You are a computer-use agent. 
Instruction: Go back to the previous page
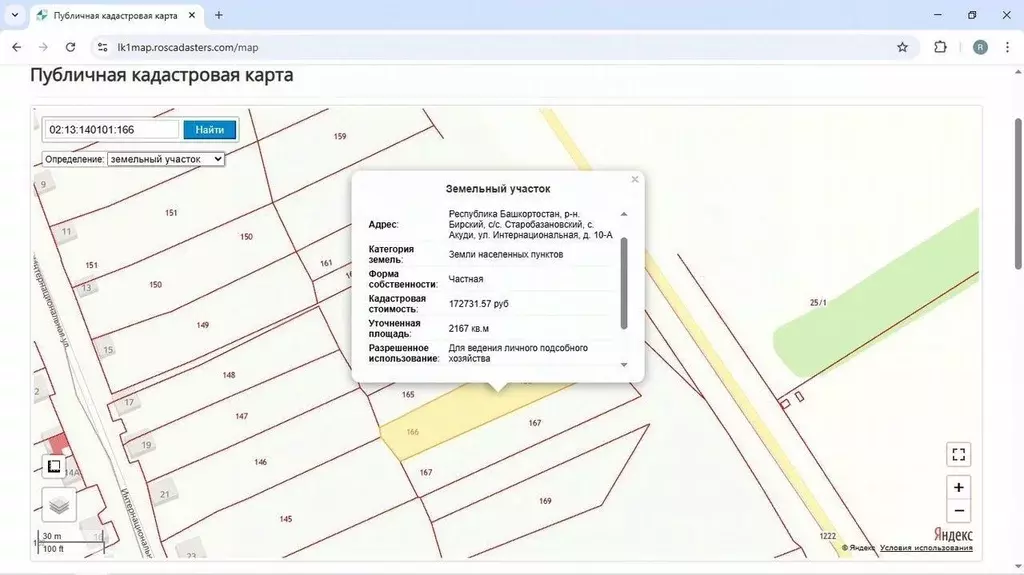(x=16, y=47)
